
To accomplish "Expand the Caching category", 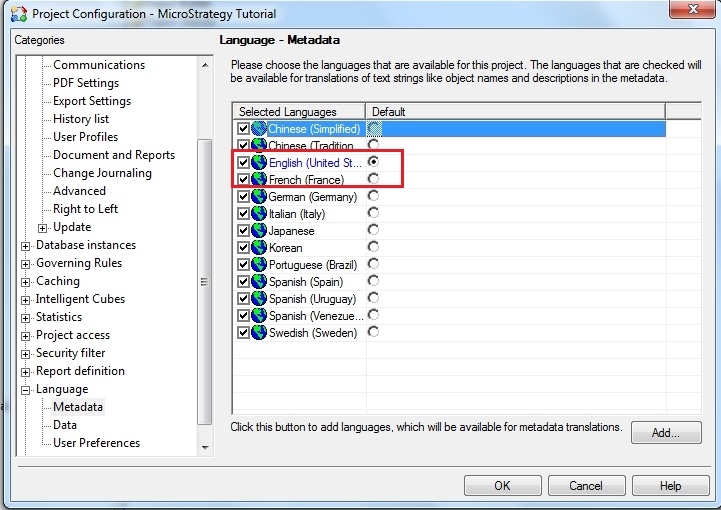I will pyautogui.click(x=26, y=282).
